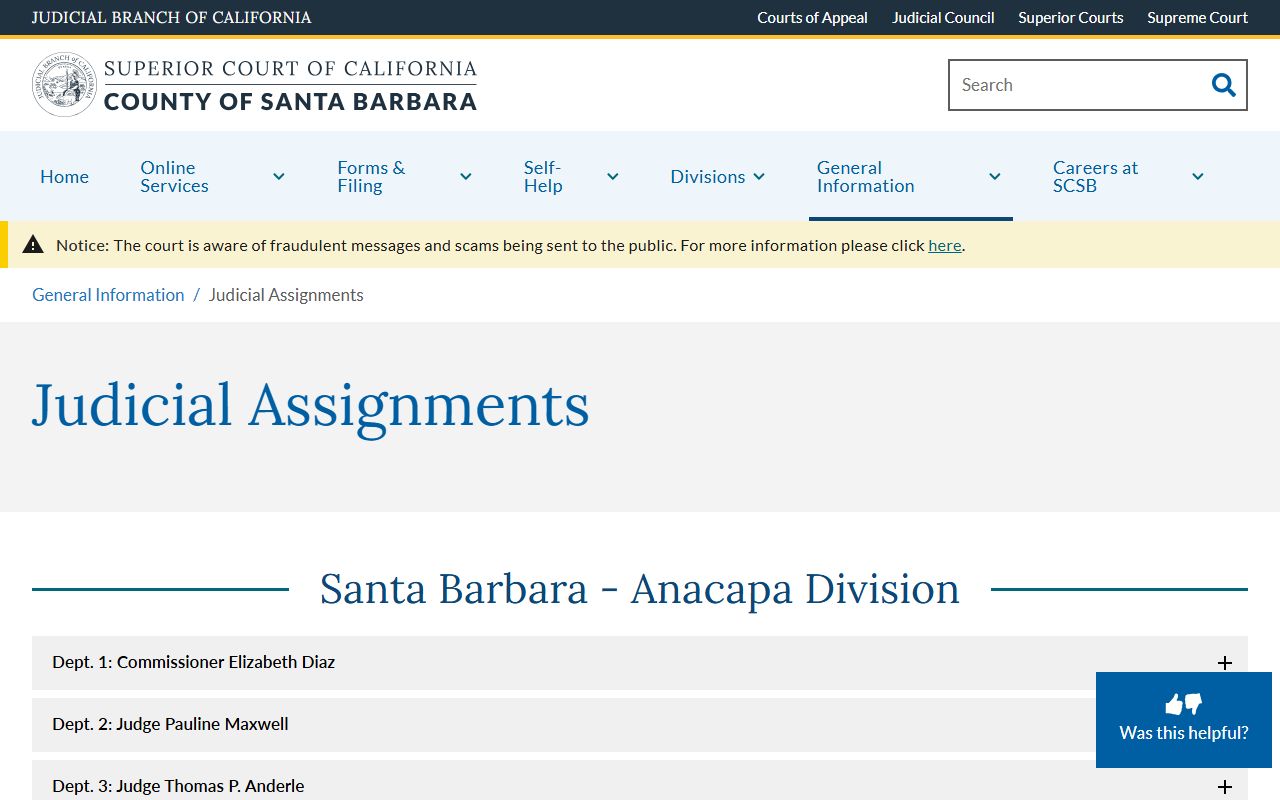Viewport: 1280px width, 800px height.
Task: Click the Judicial Branch of California link
Action: click(171, 18)
